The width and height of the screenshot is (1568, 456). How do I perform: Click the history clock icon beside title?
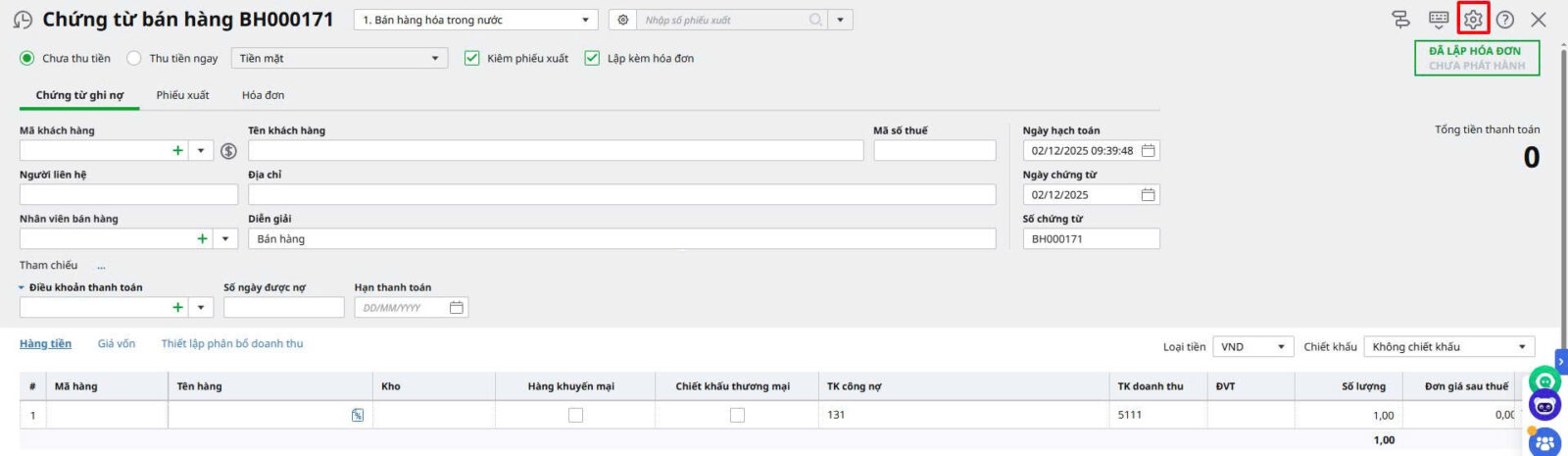[x=23, y=20]
